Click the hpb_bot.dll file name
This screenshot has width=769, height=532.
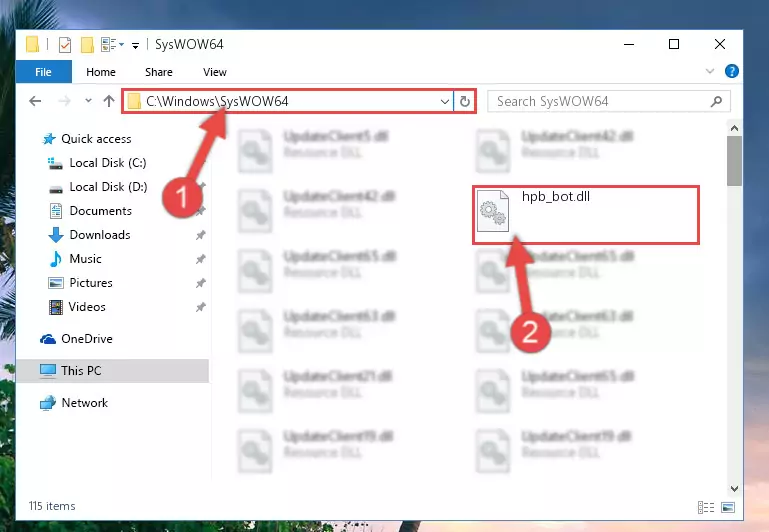556,197
